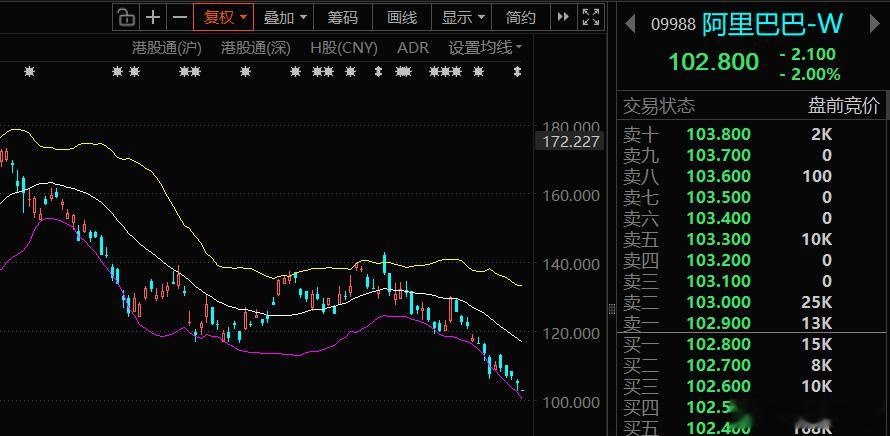Open the 显示 dropdown
This screenshot has width=890, height=436.
click(x=462, y=18)
